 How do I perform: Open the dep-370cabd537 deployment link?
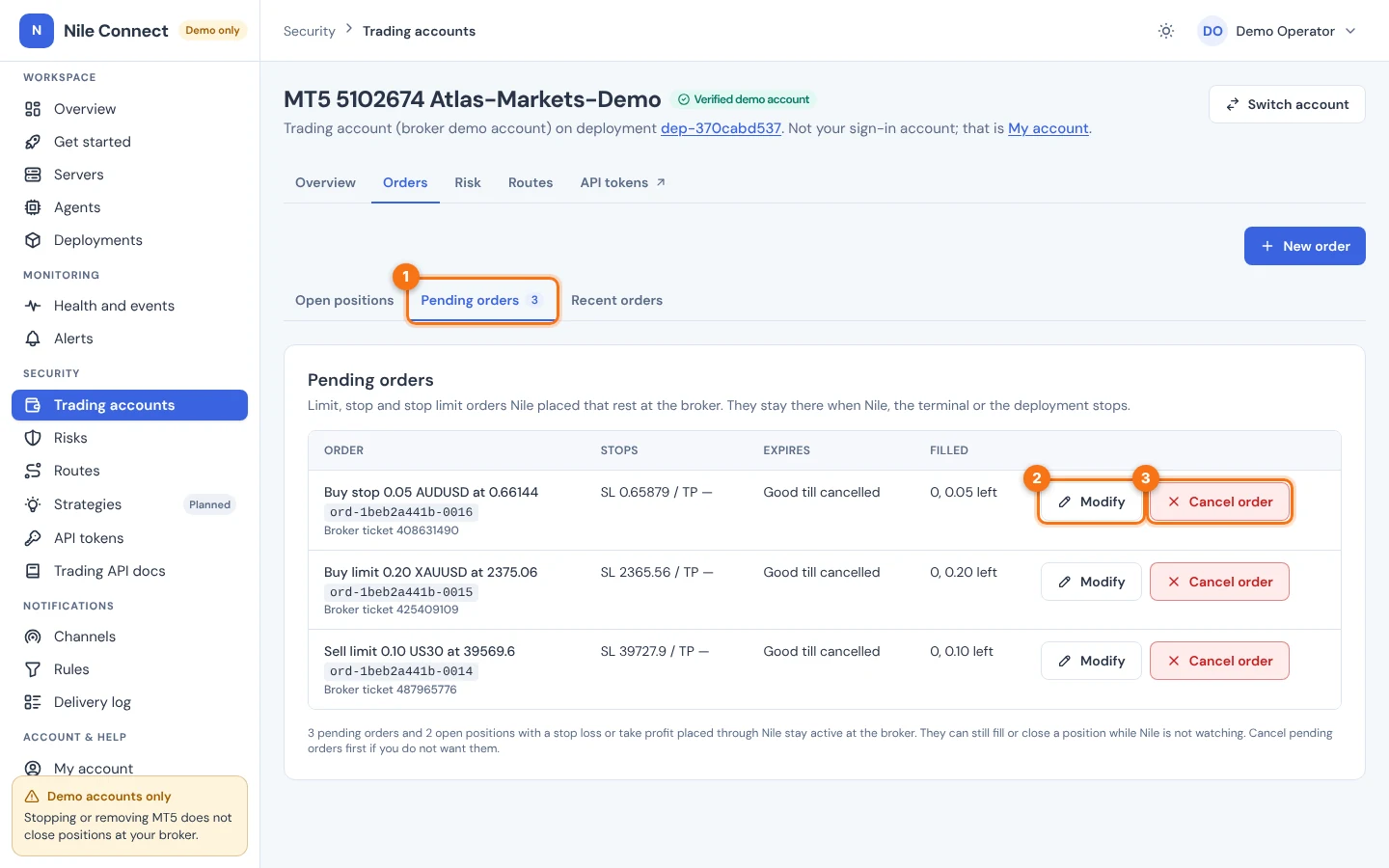[721, 128]
